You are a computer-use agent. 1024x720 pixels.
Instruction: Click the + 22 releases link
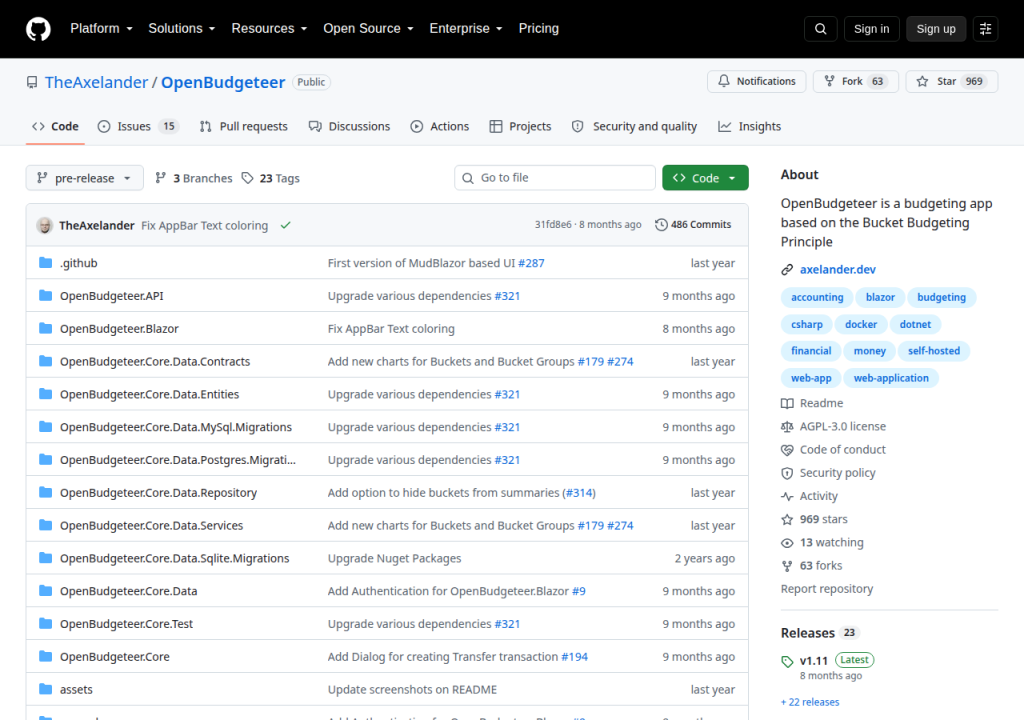(810, 702)
